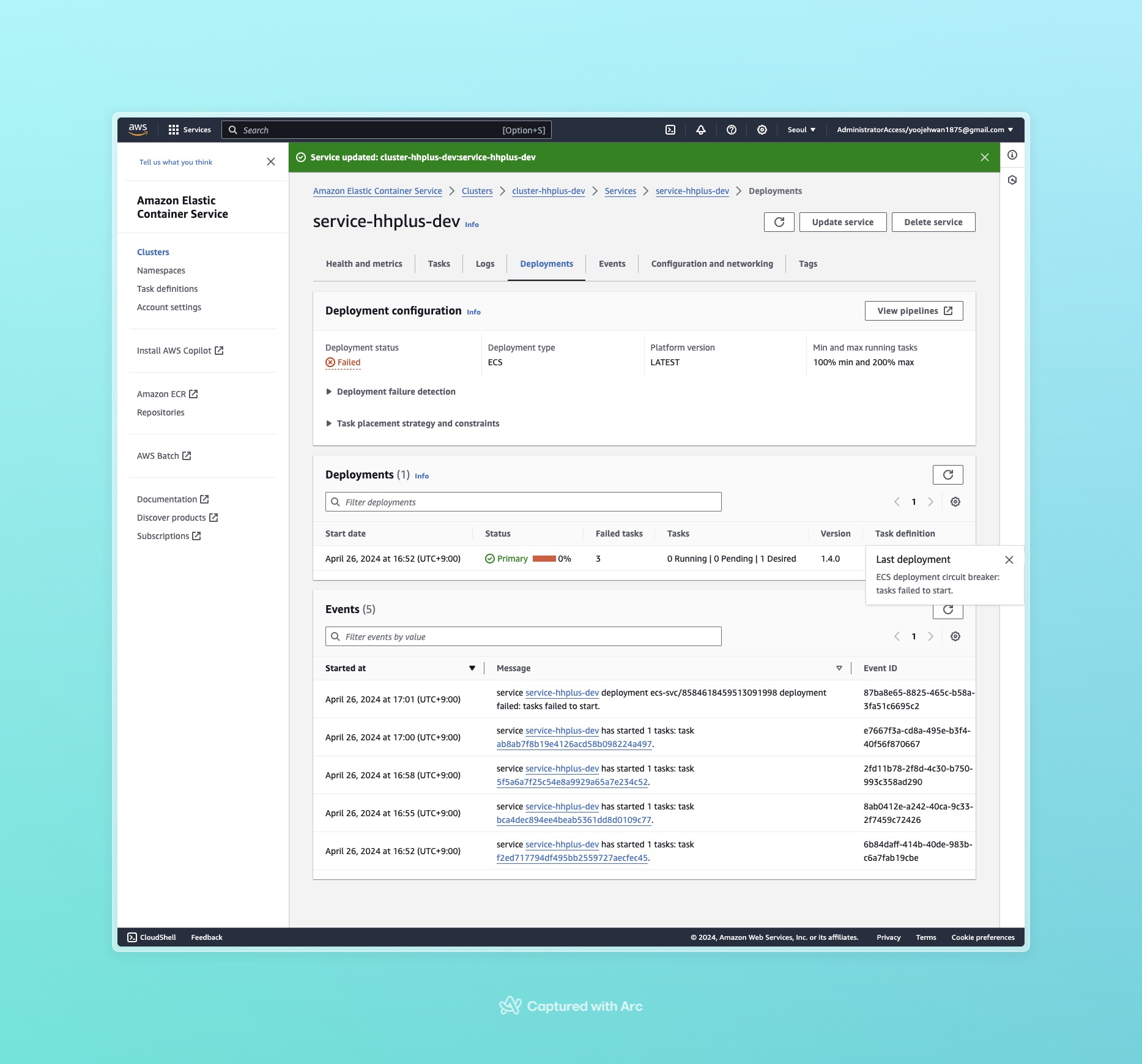The height and width of the screenshot is (1064, 1142).
Task: Expand Deployment failure detection section
Action: (x=391, y=392)
